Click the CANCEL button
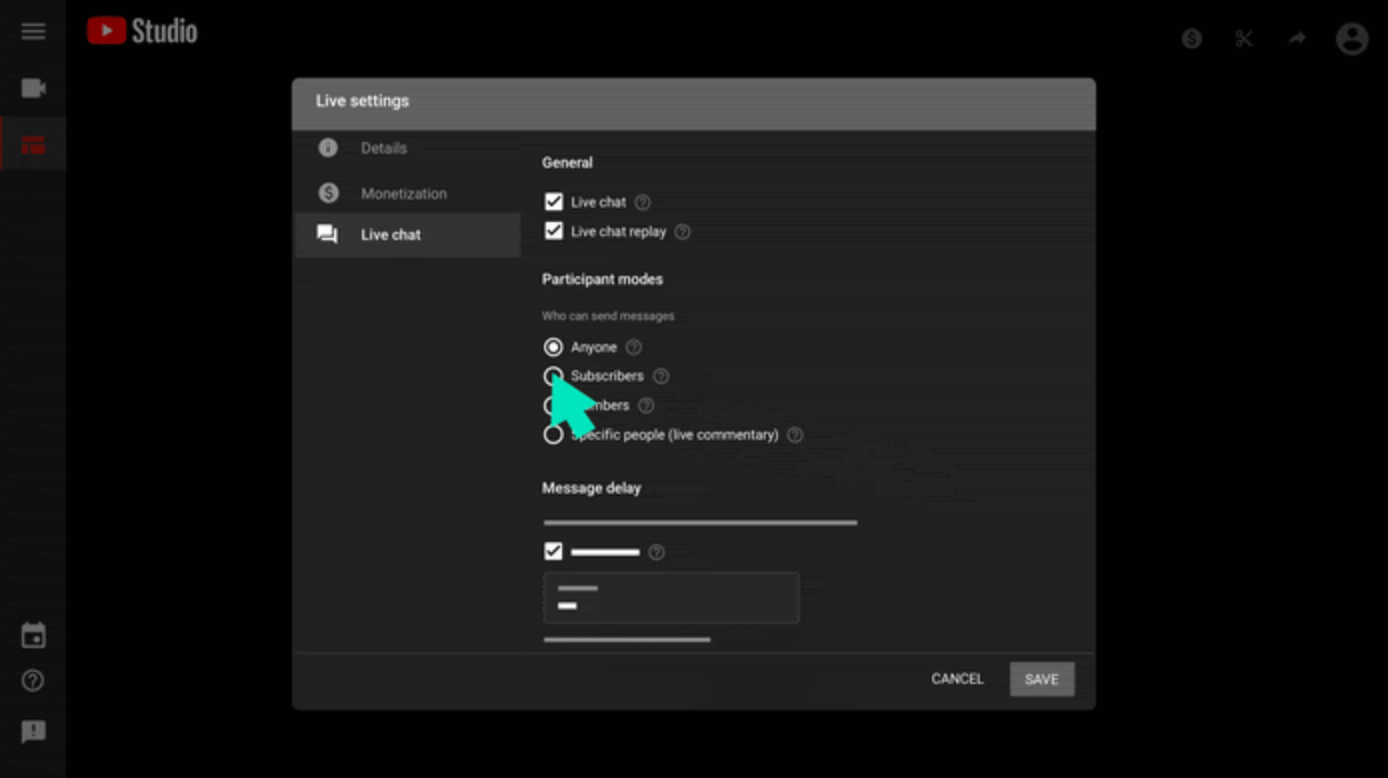 957,679
